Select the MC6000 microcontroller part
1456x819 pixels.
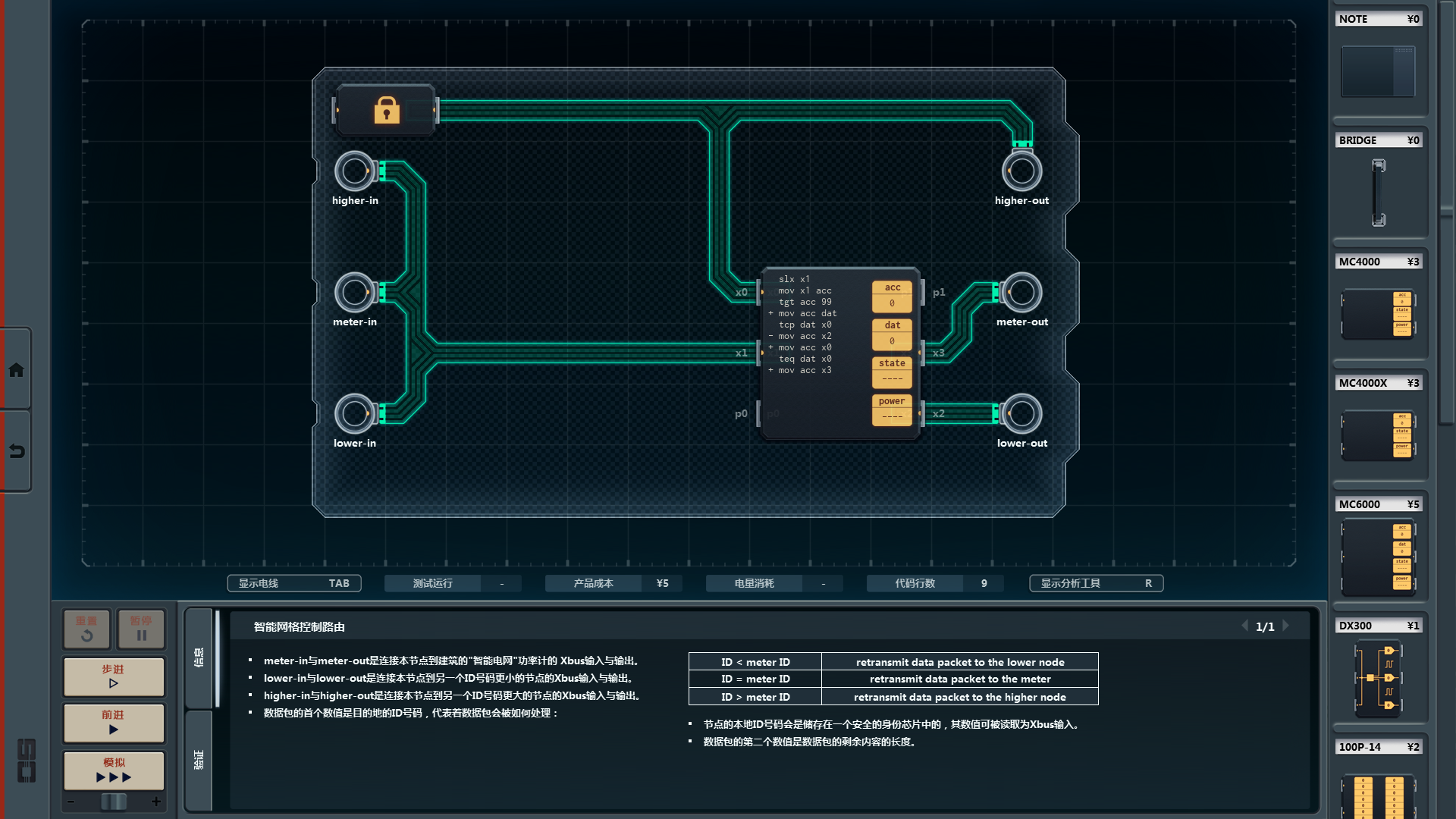[x=1378, y=557]
